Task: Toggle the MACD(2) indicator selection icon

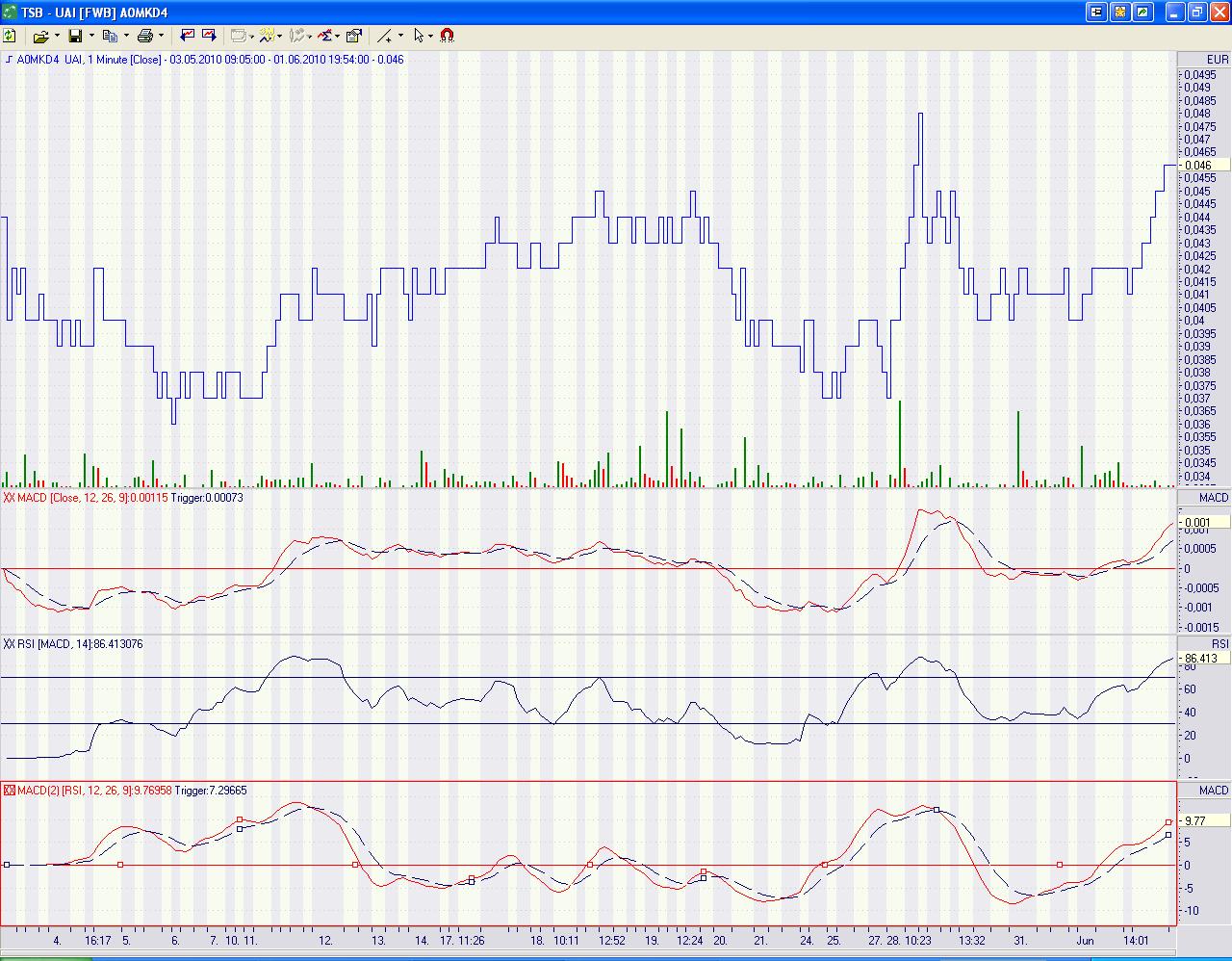Action: [x=9, y=791]
